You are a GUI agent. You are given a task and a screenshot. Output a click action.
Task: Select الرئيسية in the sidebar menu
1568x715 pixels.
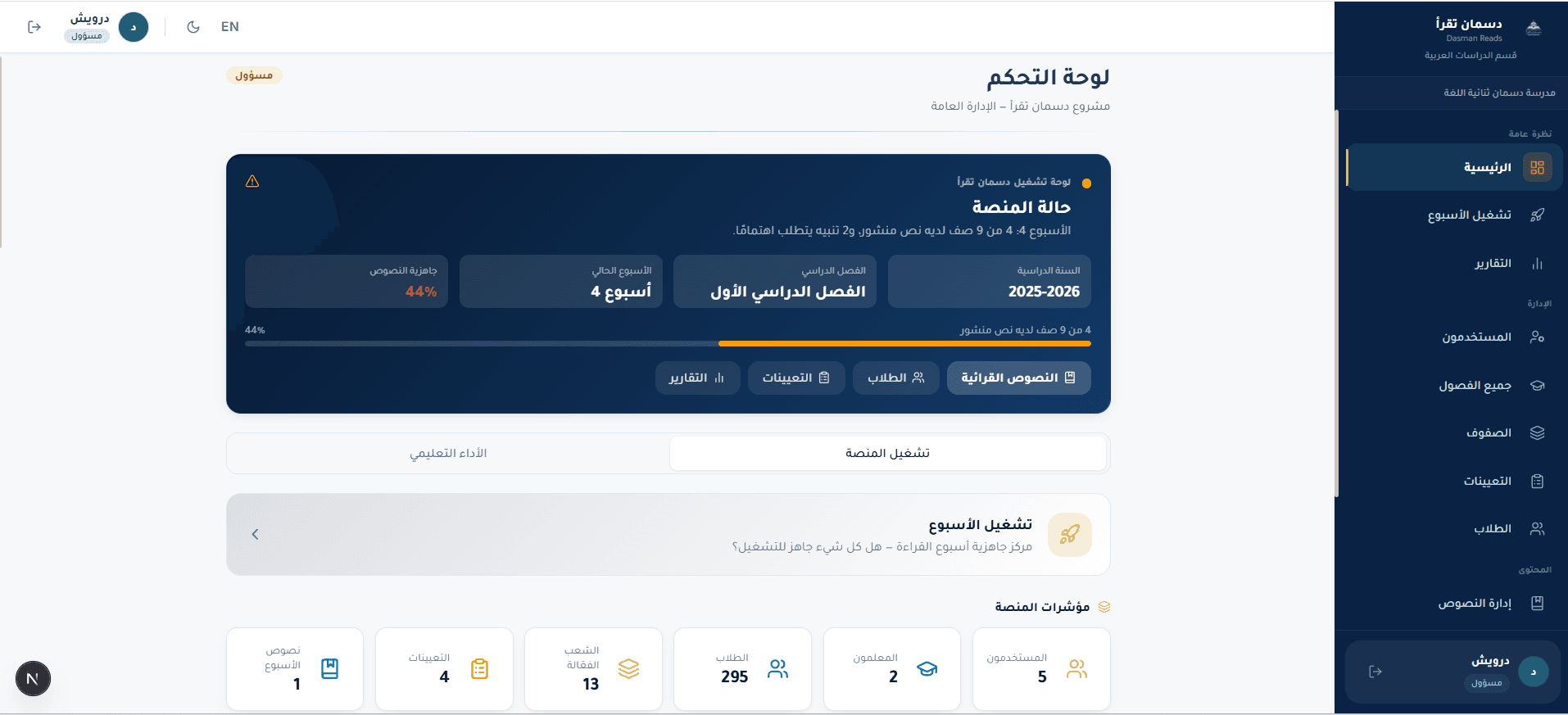coord(1453,167)
